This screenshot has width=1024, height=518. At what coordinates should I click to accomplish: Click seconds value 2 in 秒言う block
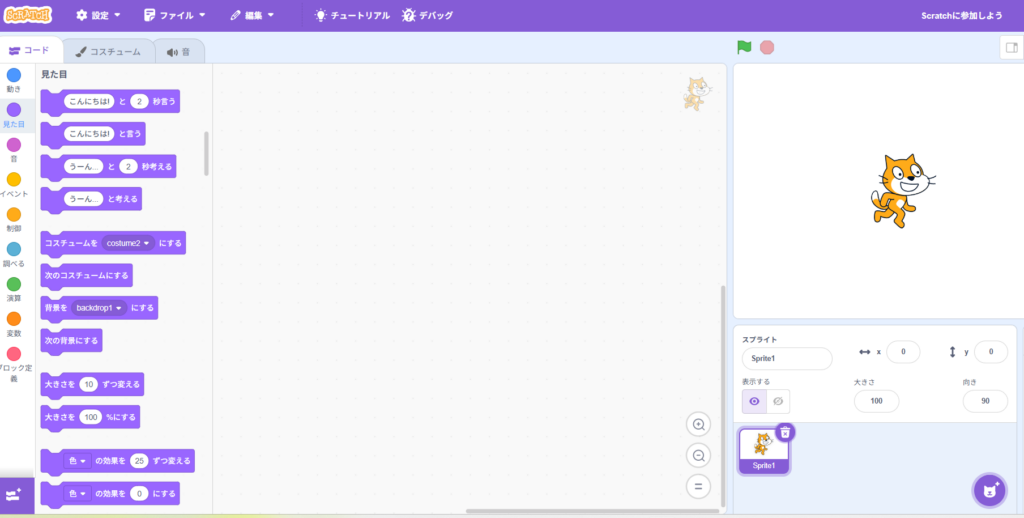pyautogui.click(x=139, y=101)
